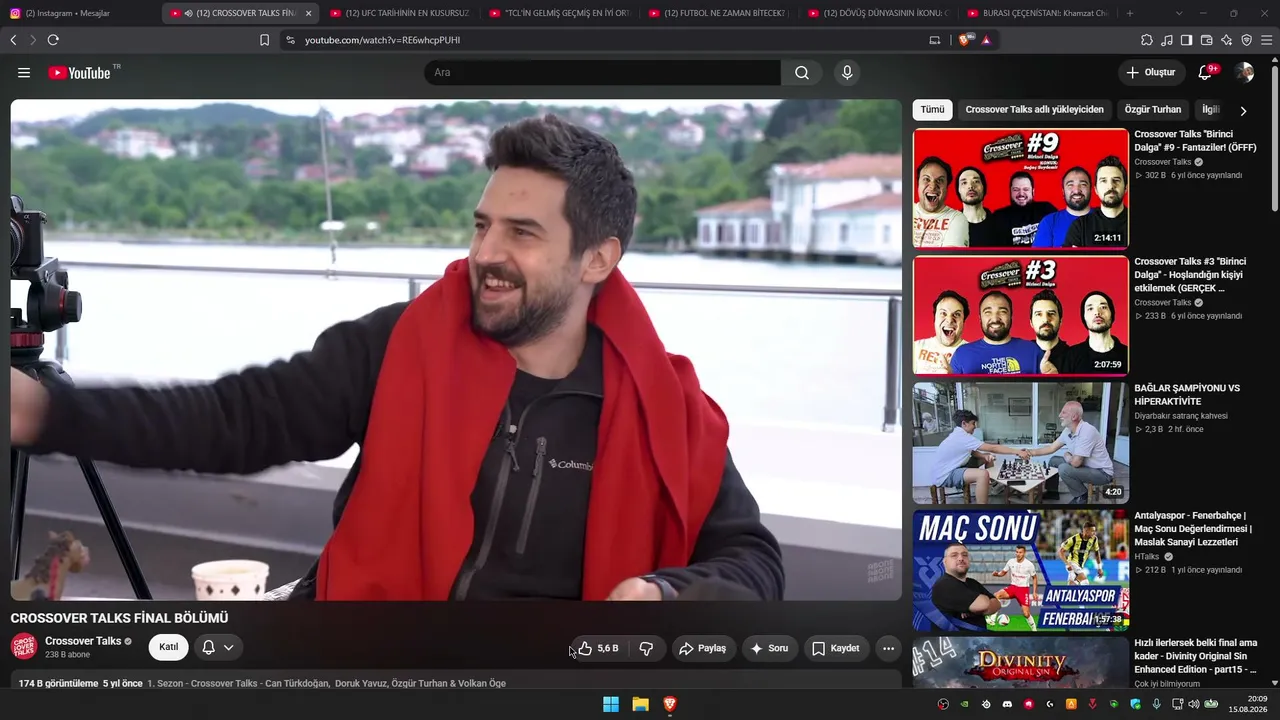Screen dimensions: 1280x720
Task: Focus the YouTube Ara search field
Action: pyautogui.click(x=603, y=73)
